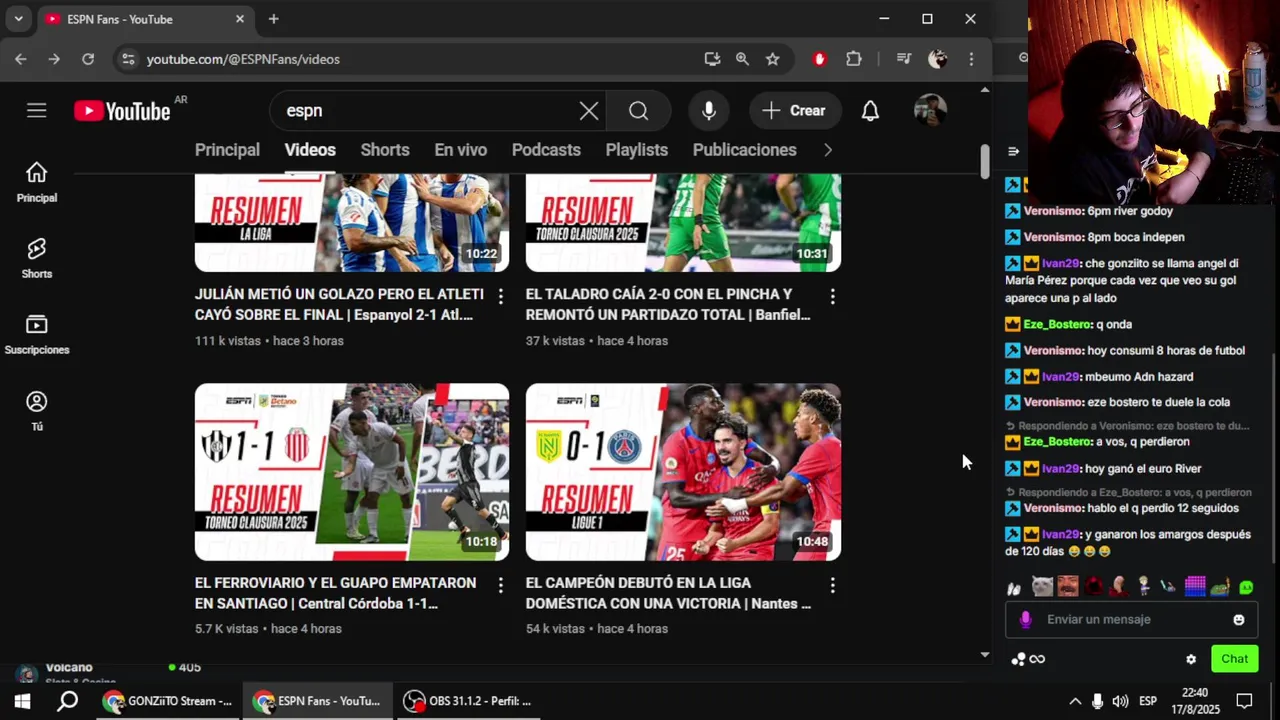Switch to OBS 31.1.2 in taskbar
Screen dimensions: 1280x720
pyautogui.click(x=468, y=701)
